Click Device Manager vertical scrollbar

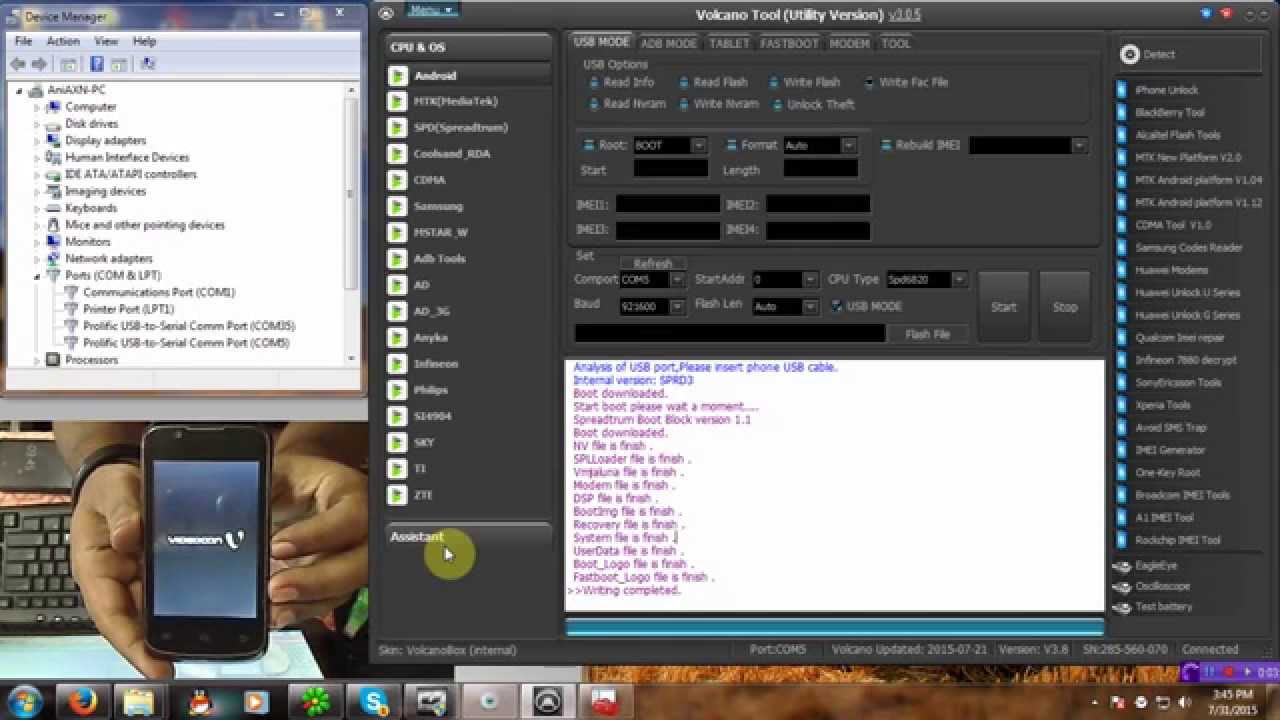[351, 225]
